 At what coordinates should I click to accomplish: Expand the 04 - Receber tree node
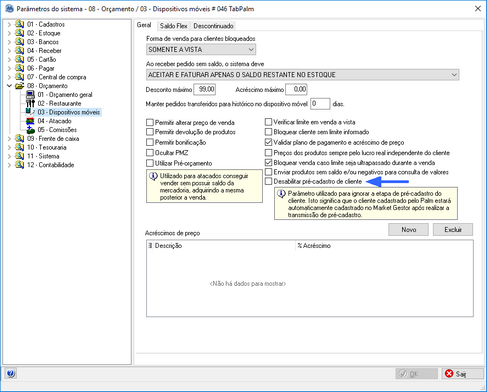coord(9,51)
